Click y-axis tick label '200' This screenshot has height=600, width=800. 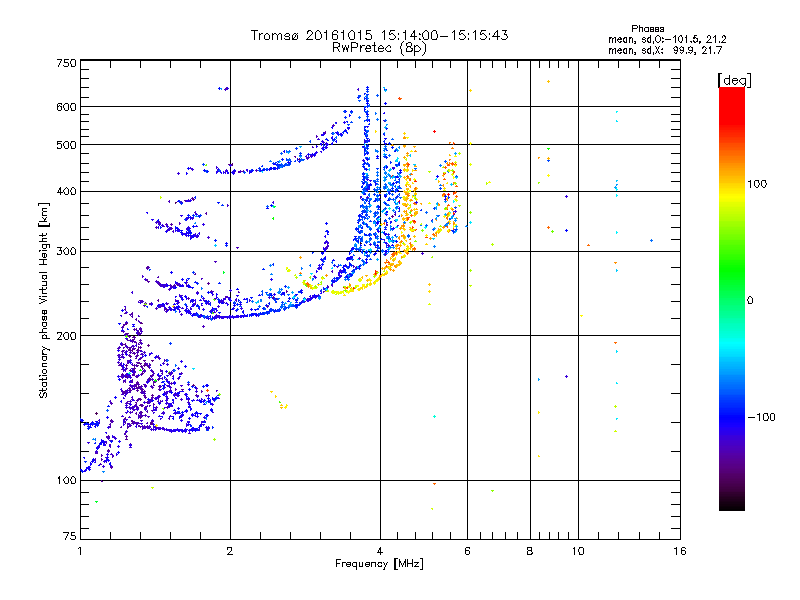(x=66, y=336)
